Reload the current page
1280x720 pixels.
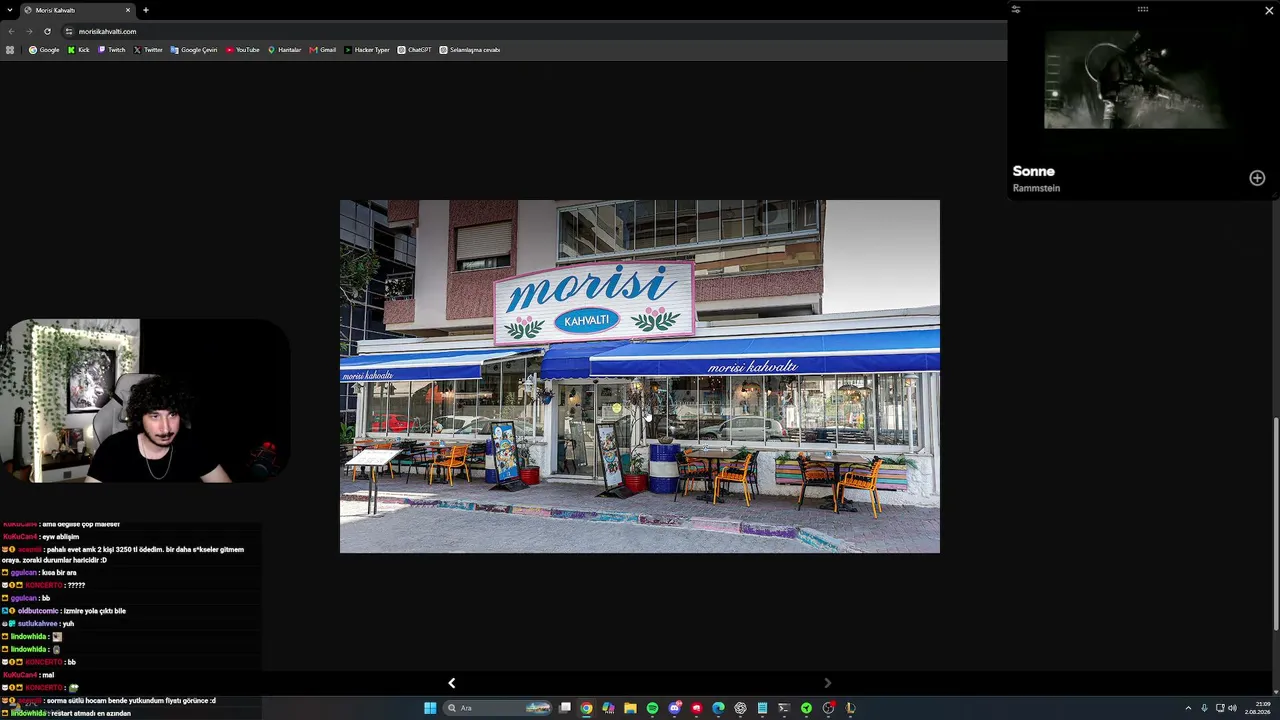point(47,31)
